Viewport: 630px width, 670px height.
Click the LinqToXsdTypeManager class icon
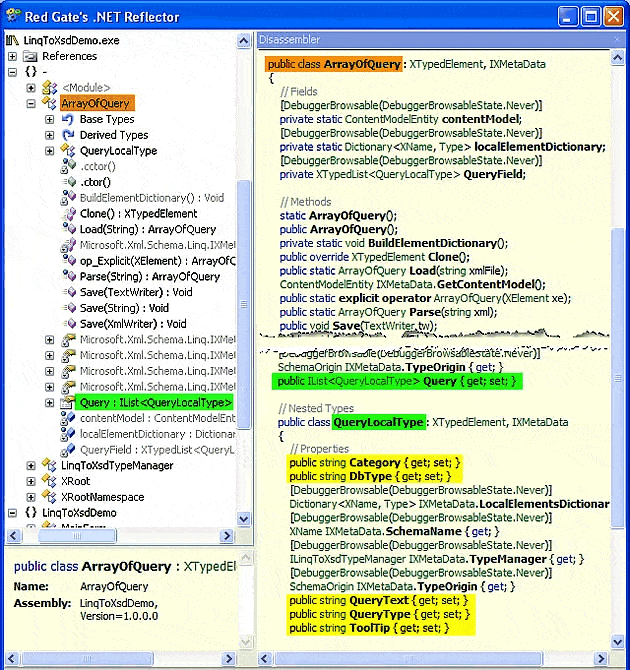point(49,465)
